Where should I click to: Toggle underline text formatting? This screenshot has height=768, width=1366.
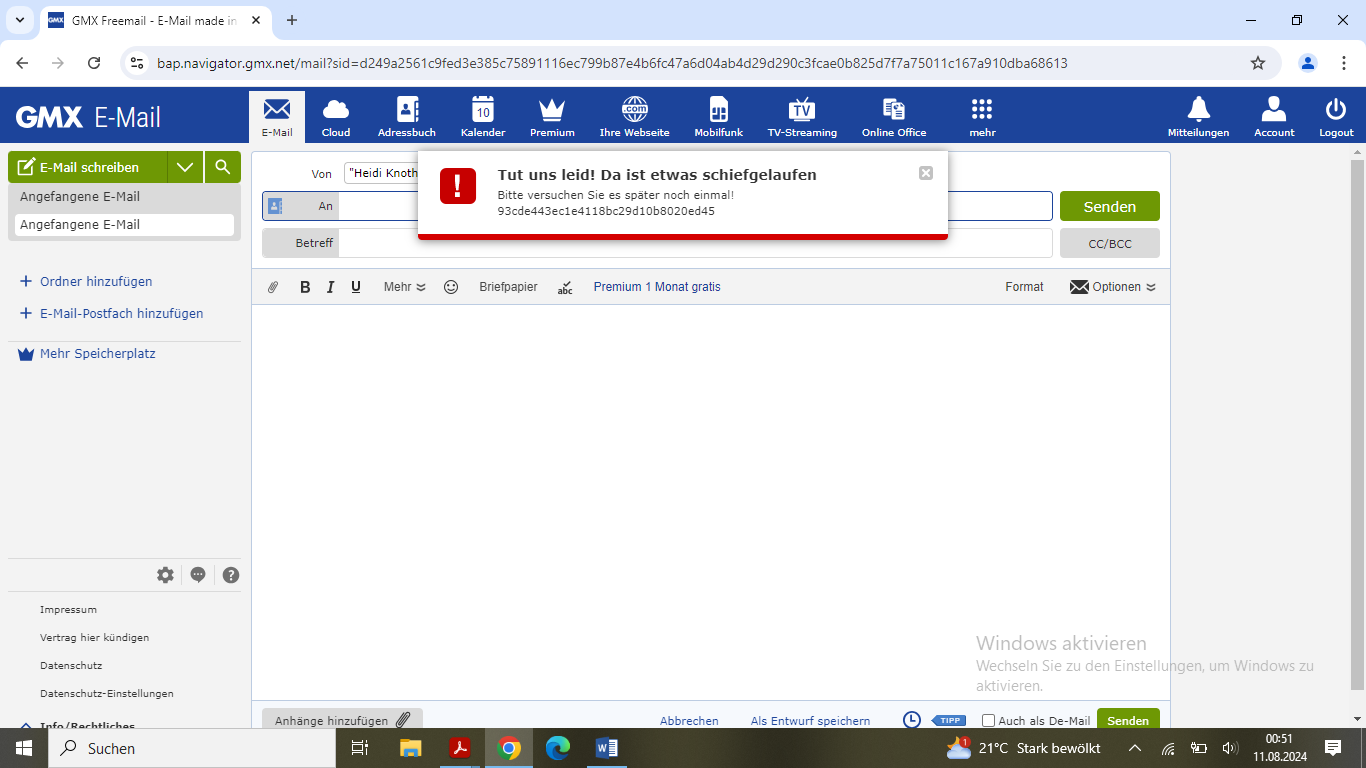pos(356,287)
